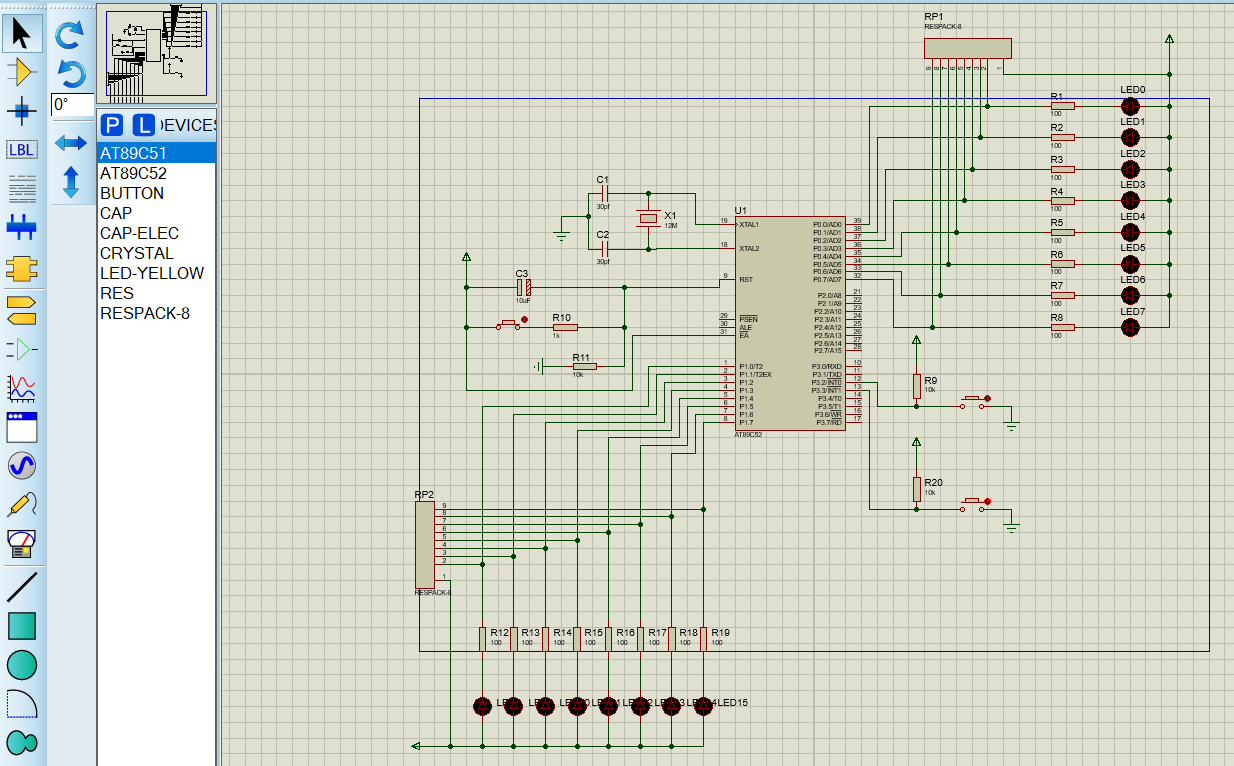Select the Buses mode tool
The height and width of the screenshot is (766, 1234).
click(x=22, y=226)
